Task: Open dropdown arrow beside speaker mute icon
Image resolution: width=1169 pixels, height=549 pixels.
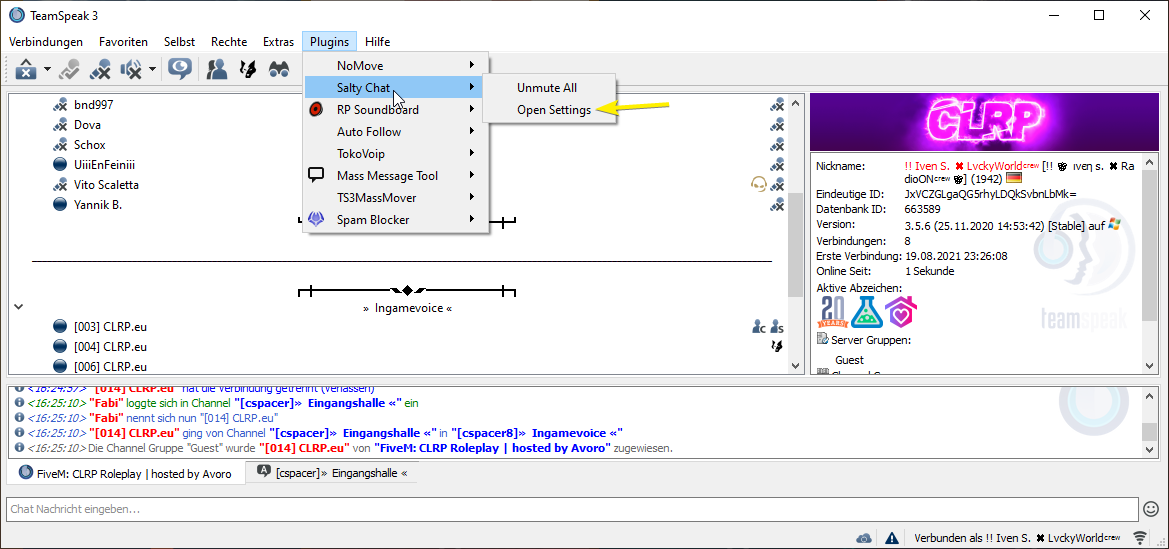Action: pos(152,70)
